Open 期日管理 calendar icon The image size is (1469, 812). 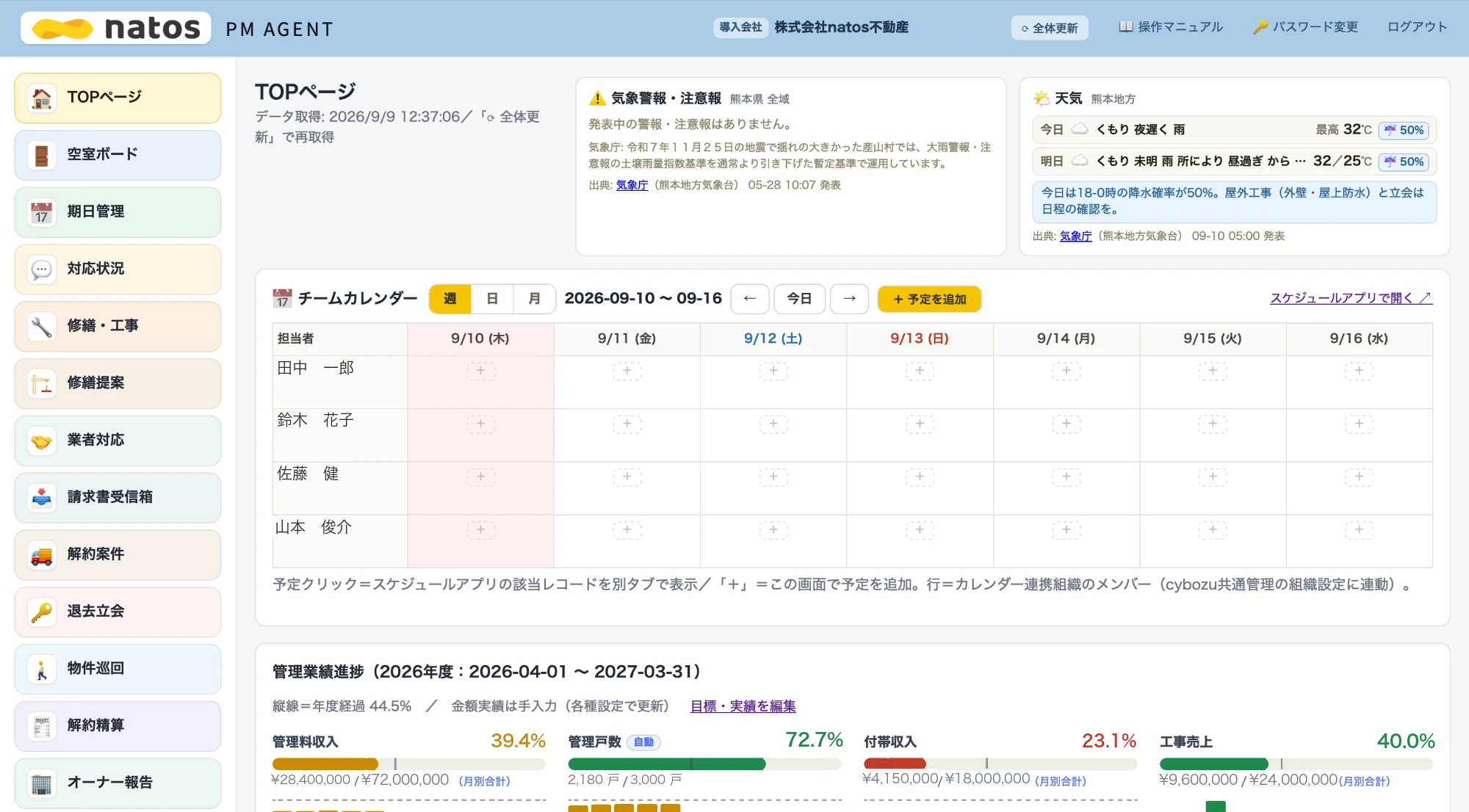pos(42,212)
